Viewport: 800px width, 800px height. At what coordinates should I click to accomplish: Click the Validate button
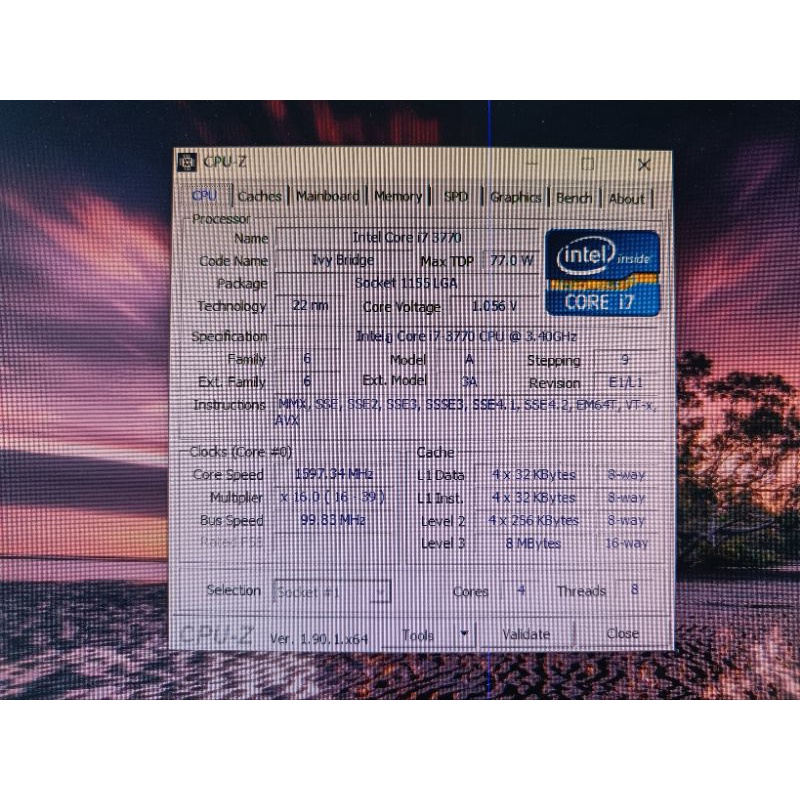pos(527,634)
